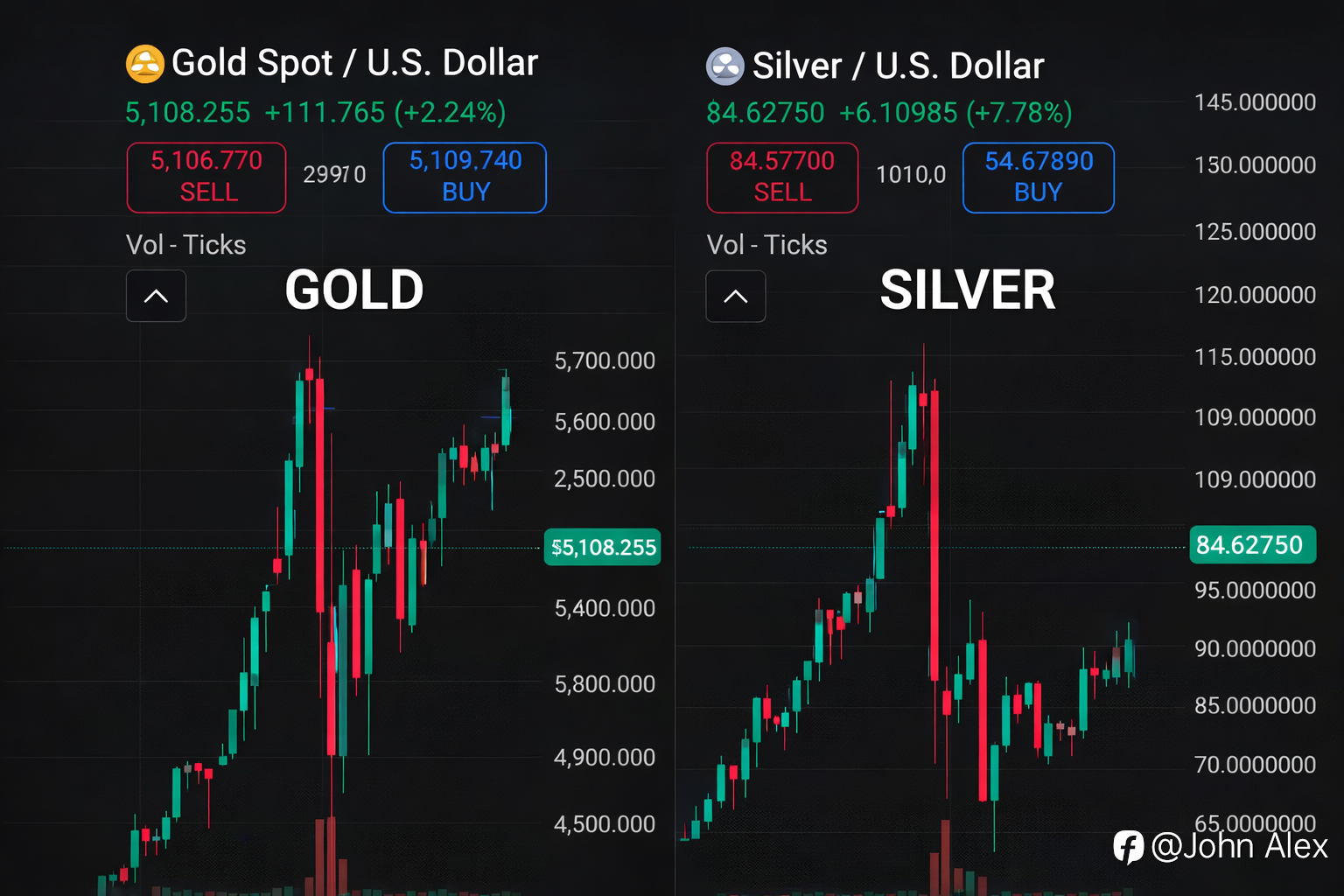Image resolution: width=1344 pixels, height=896 pixels.
Task: Collapse the gold Vol - Ticks chevron
Action: [x=156, y=296]
